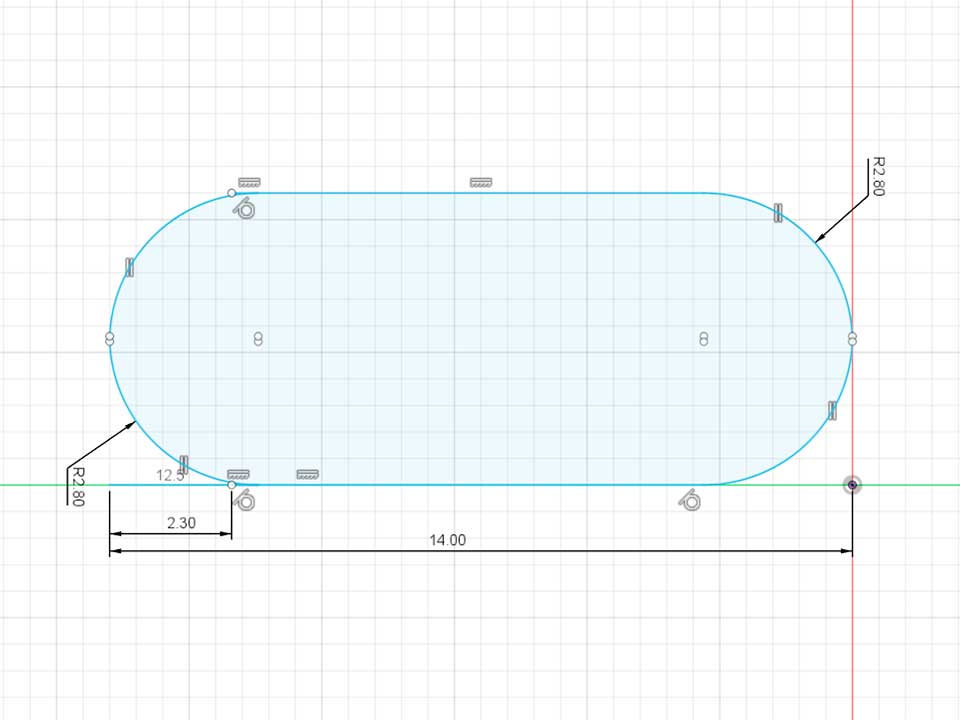Select the right arc center point
This screenshot has width=960, height=720.
704,339
